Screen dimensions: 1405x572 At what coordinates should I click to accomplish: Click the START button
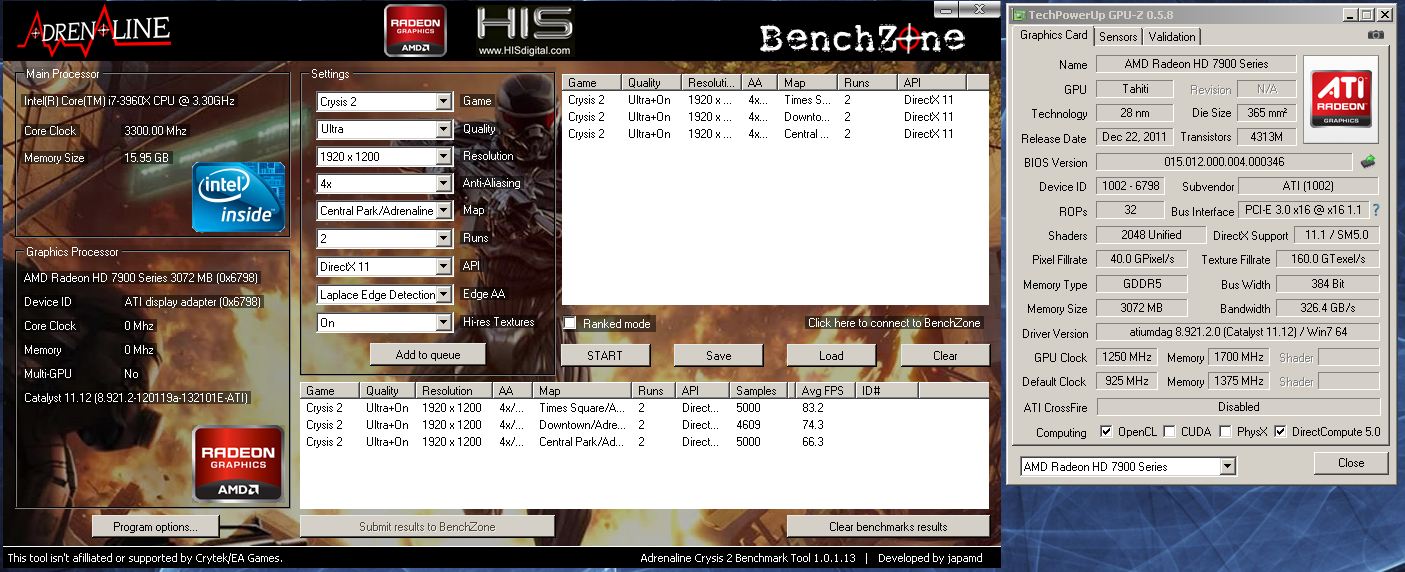click(604, 356)
